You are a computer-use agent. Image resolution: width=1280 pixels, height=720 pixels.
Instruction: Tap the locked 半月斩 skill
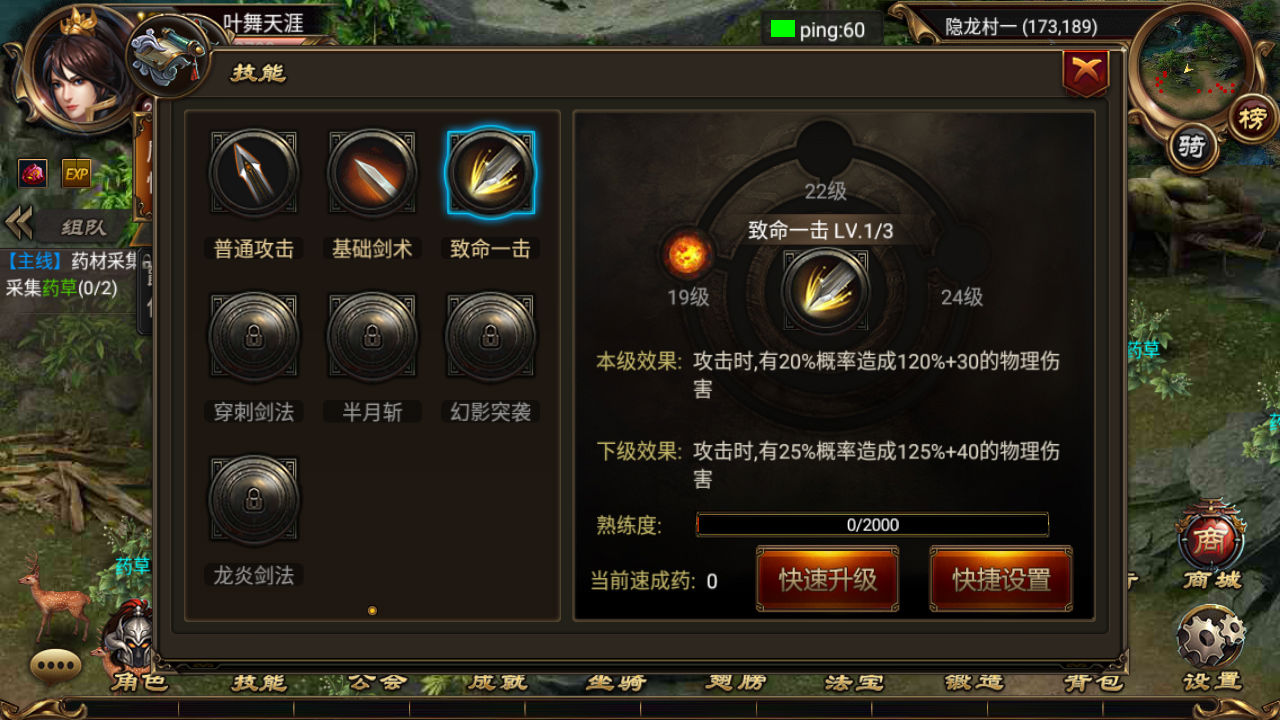point(372,337)
